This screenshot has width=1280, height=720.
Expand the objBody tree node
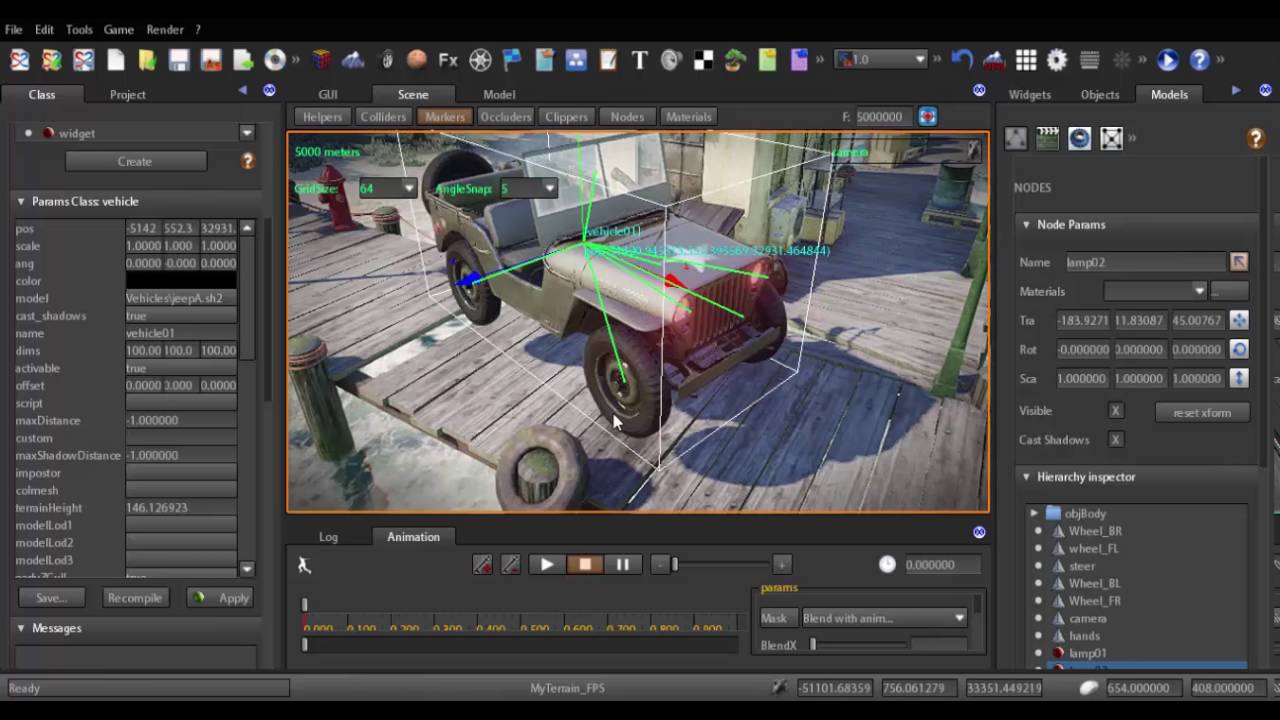point(1034,514)
